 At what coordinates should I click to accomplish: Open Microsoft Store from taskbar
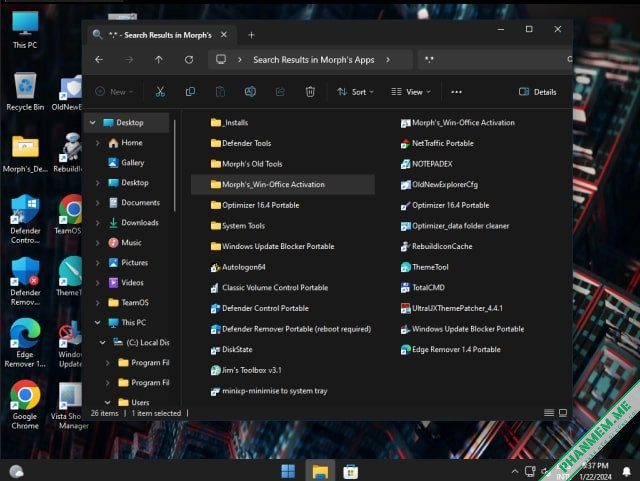pos(351,472)
